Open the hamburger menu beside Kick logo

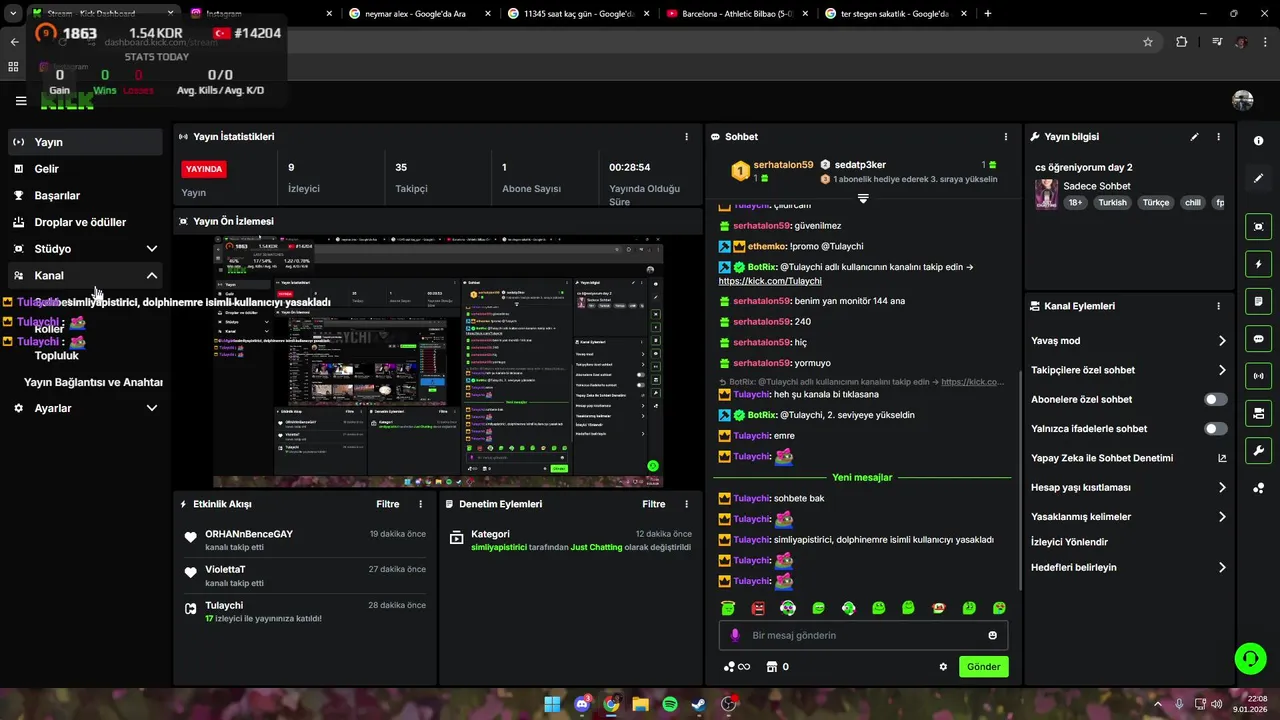point(21,101)
